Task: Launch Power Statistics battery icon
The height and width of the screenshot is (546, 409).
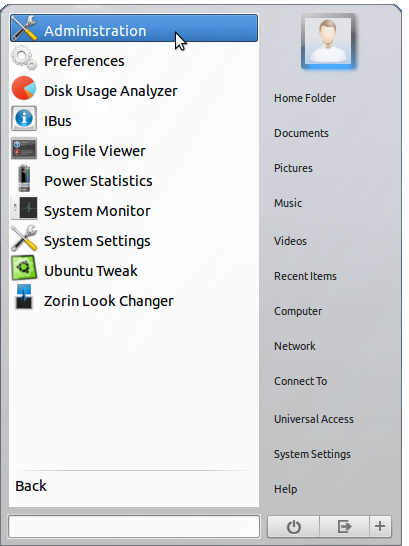Action: [24, 178]
